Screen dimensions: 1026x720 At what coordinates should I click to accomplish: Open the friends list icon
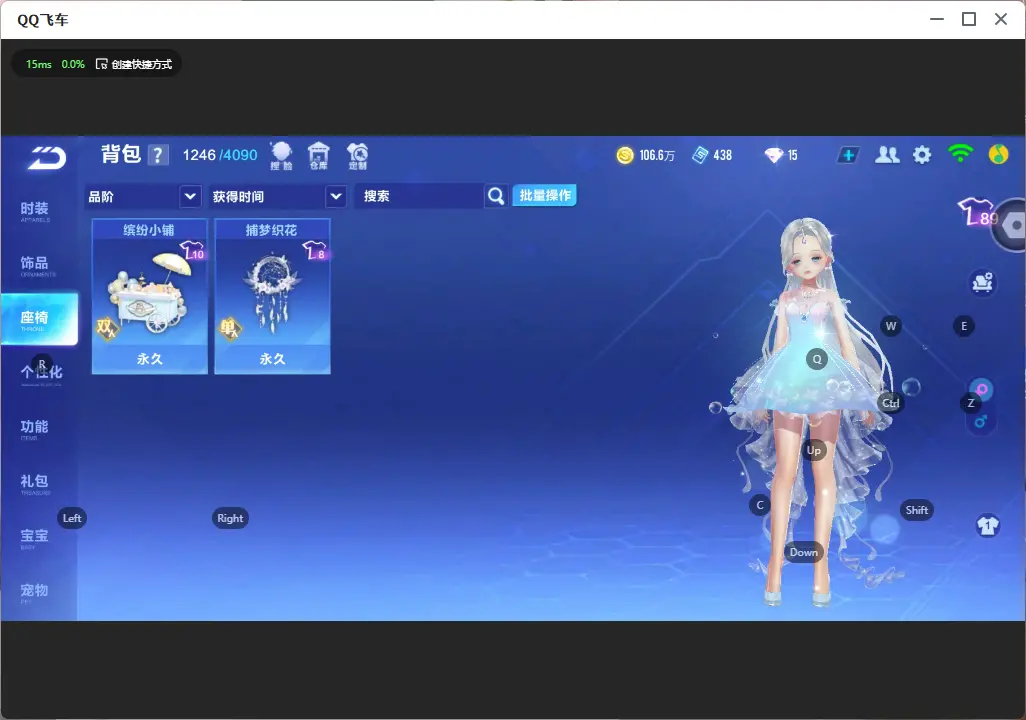[887, 155]
